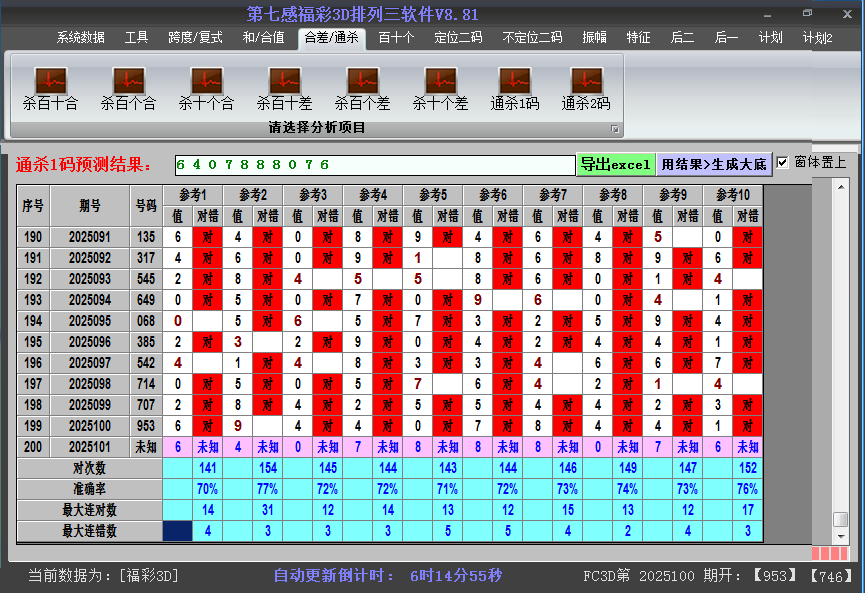The width and height of the screenshot is (865, 593).
Task: Select the 振幅 tab
Action: (x=595, y=38)
